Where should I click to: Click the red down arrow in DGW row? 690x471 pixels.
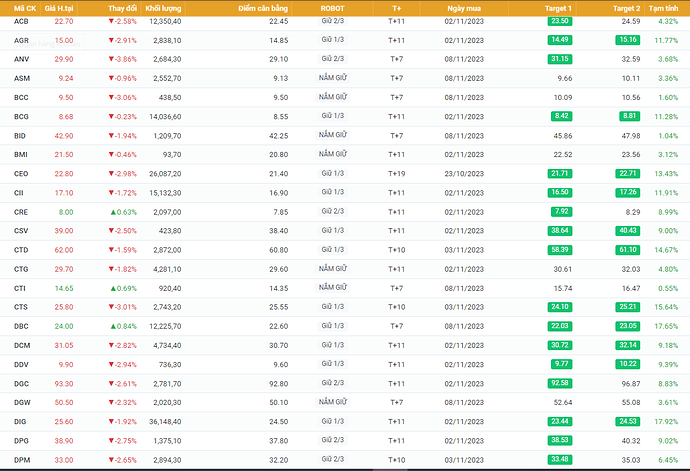(x=111, y=402)
